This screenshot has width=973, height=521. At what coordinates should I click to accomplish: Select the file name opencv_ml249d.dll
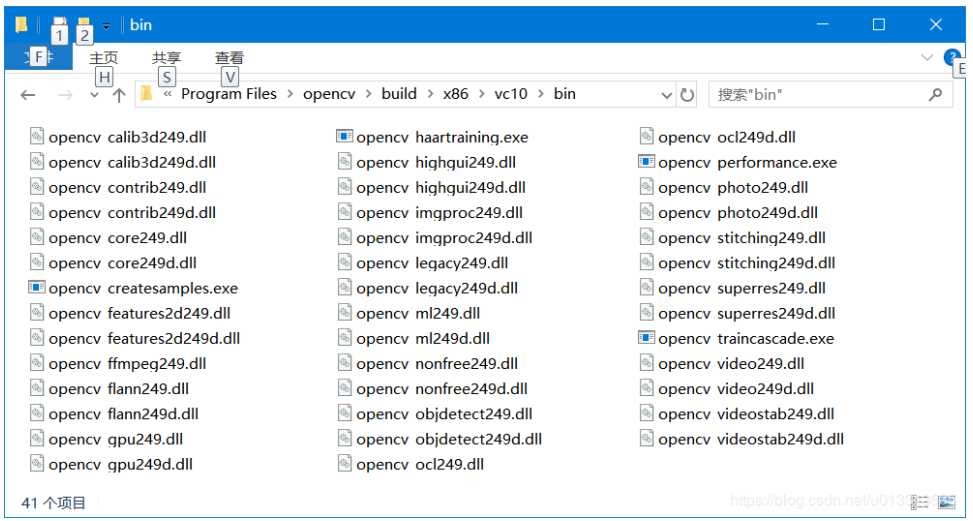(423, 339)
